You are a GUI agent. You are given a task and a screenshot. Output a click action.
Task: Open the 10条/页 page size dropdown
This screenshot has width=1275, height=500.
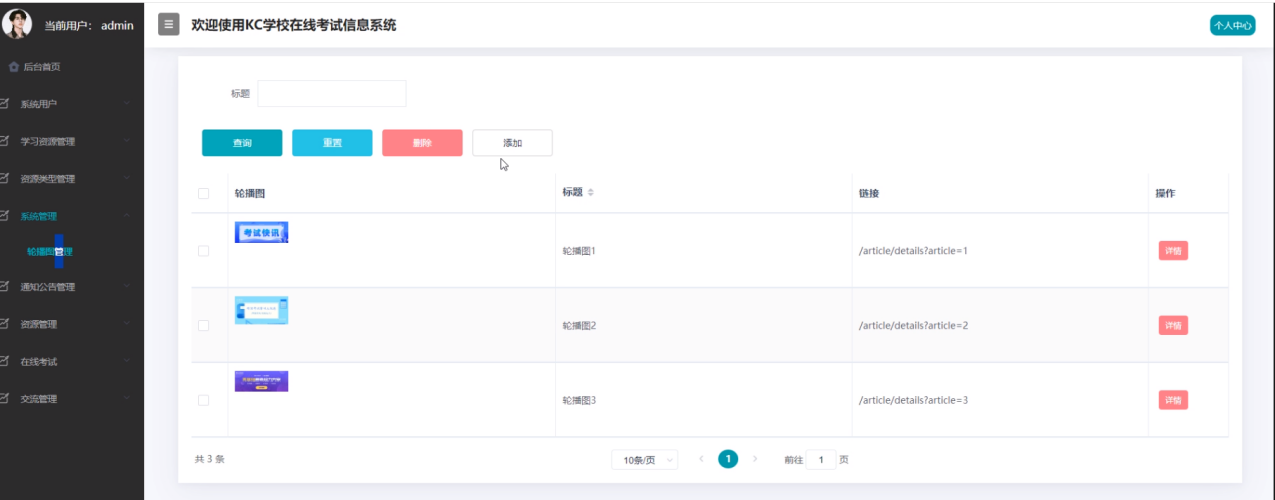click(x=644, y=460)
